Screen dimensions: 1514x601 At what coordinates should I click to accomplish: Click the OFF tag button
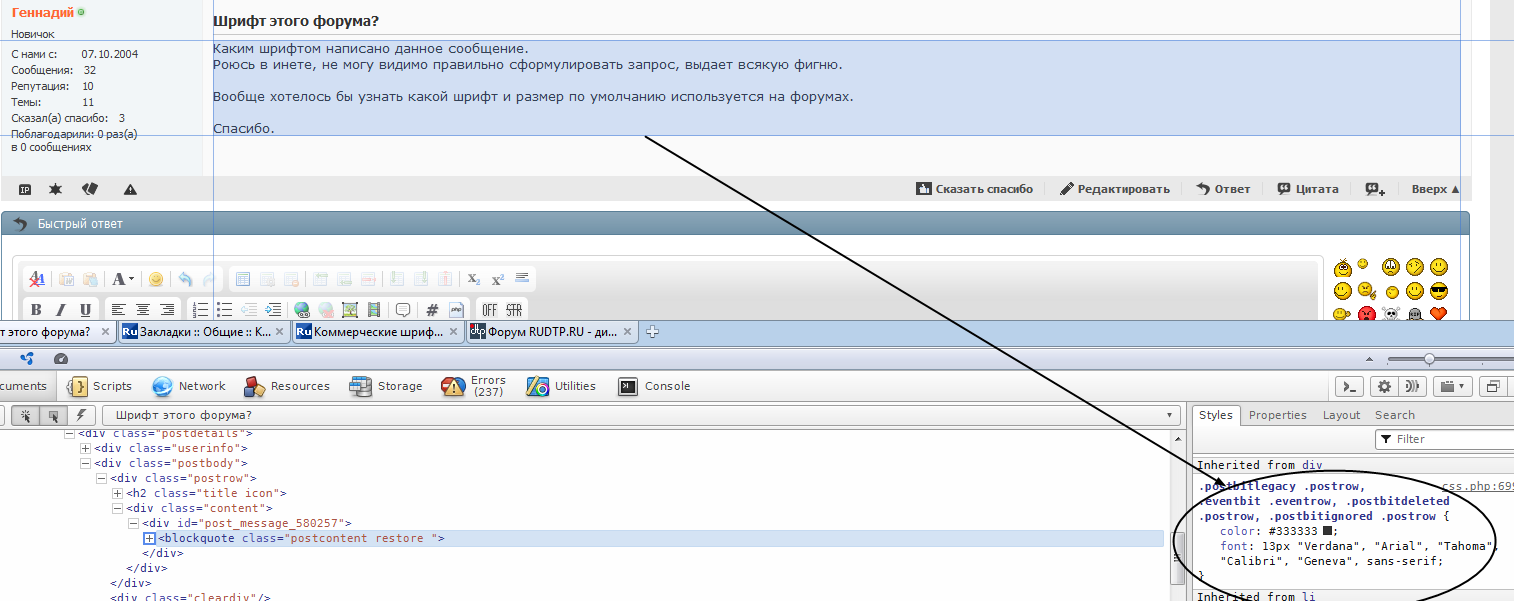489,310
